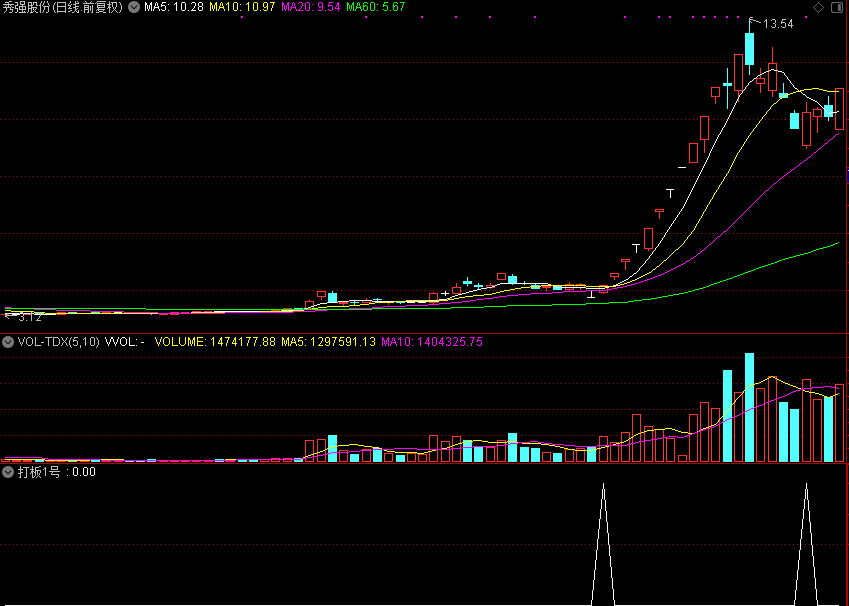Click the 3.12 low price marker

30,317
